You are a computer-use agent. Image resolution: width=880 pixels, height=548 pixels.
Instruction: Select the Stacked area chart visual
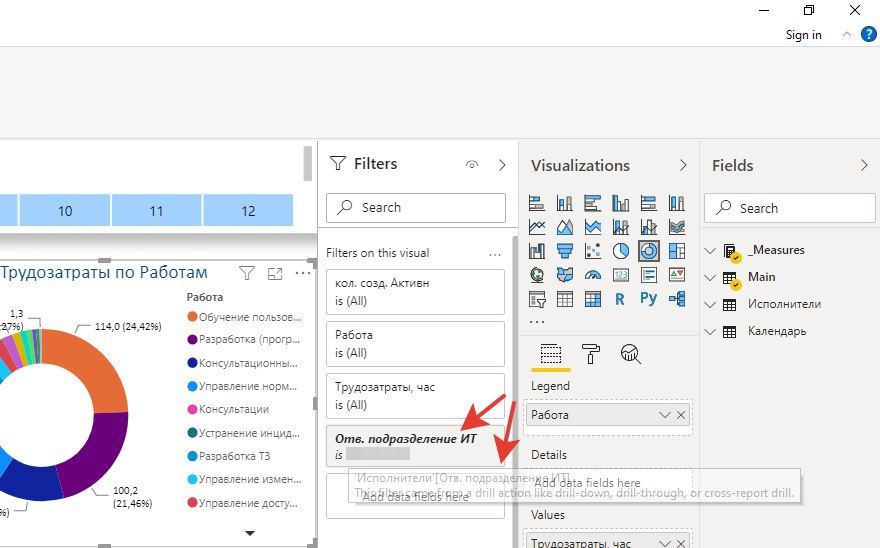[593, 227]
